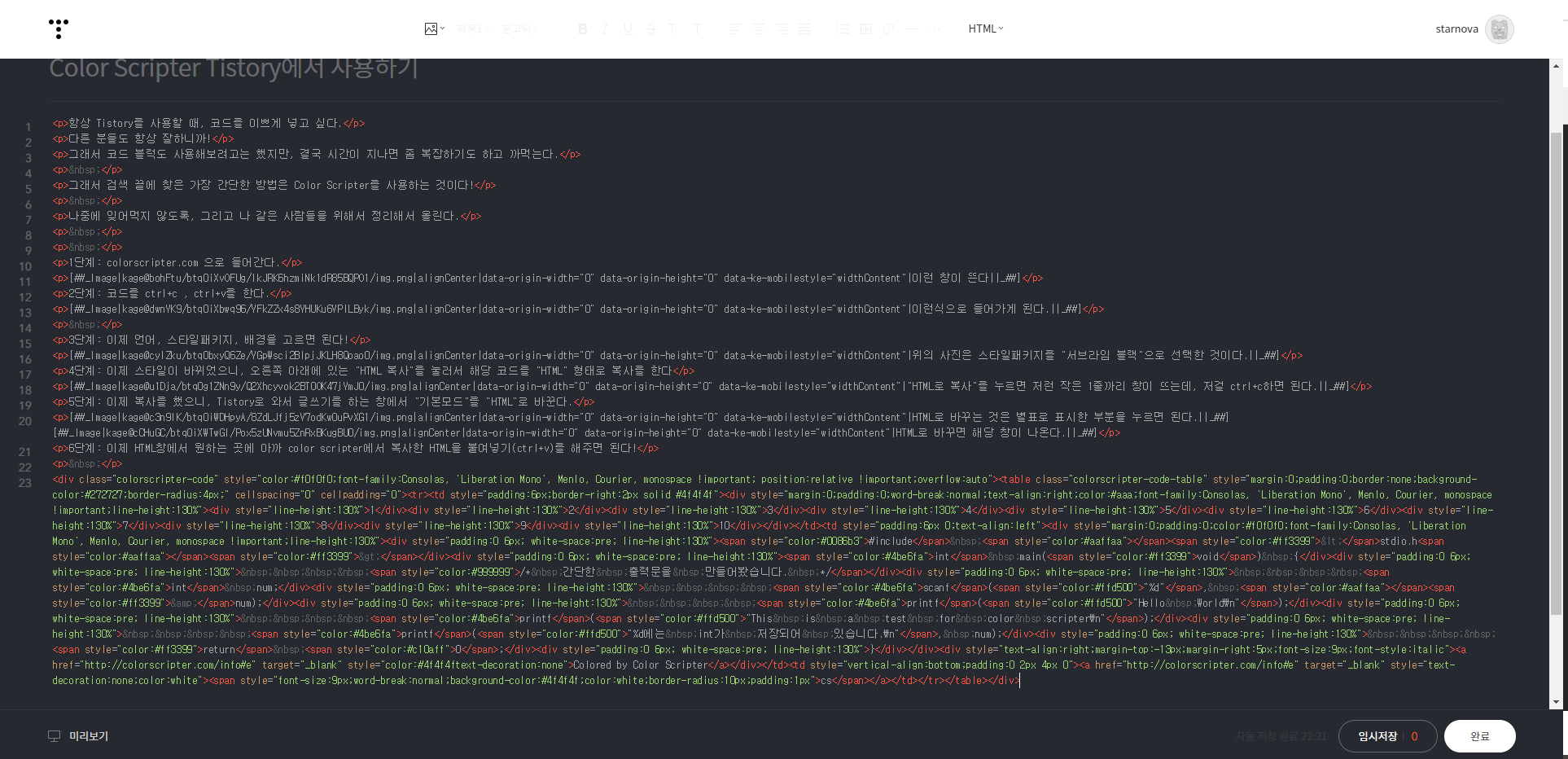Click the preview monitor icon

[x=55, y=736]
